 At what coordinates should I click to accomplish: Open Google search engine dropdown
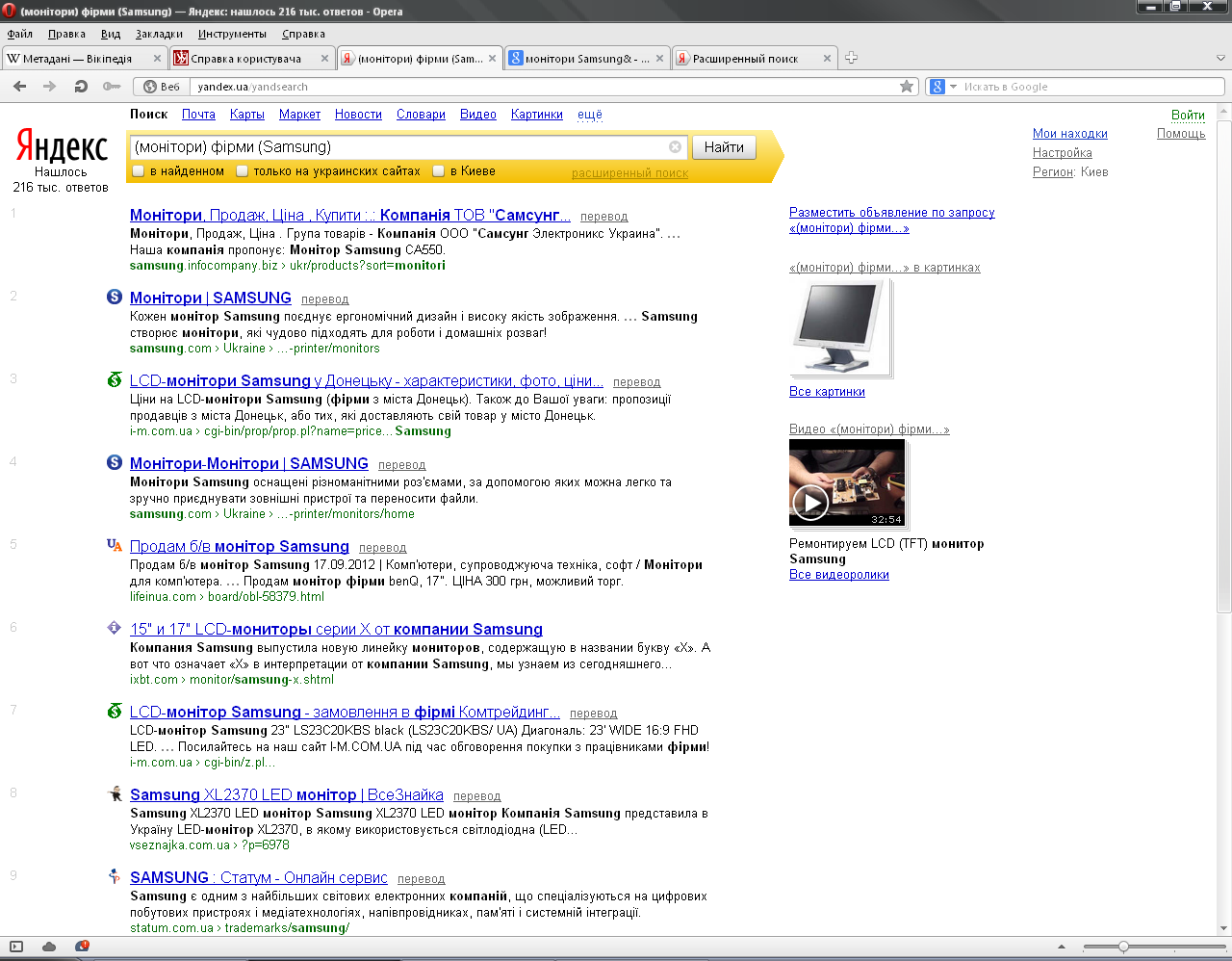(x=942, y=87)
